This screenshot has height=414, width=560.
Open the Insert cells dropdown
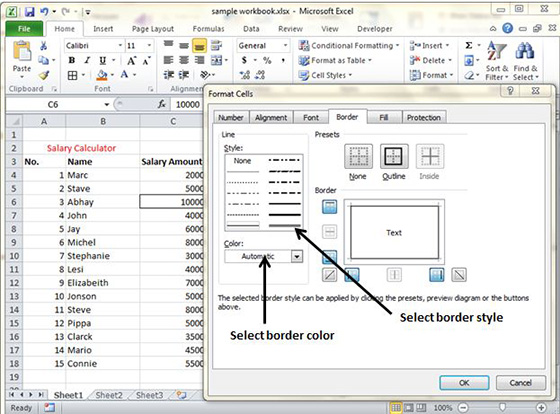click(x=429, y=45)
